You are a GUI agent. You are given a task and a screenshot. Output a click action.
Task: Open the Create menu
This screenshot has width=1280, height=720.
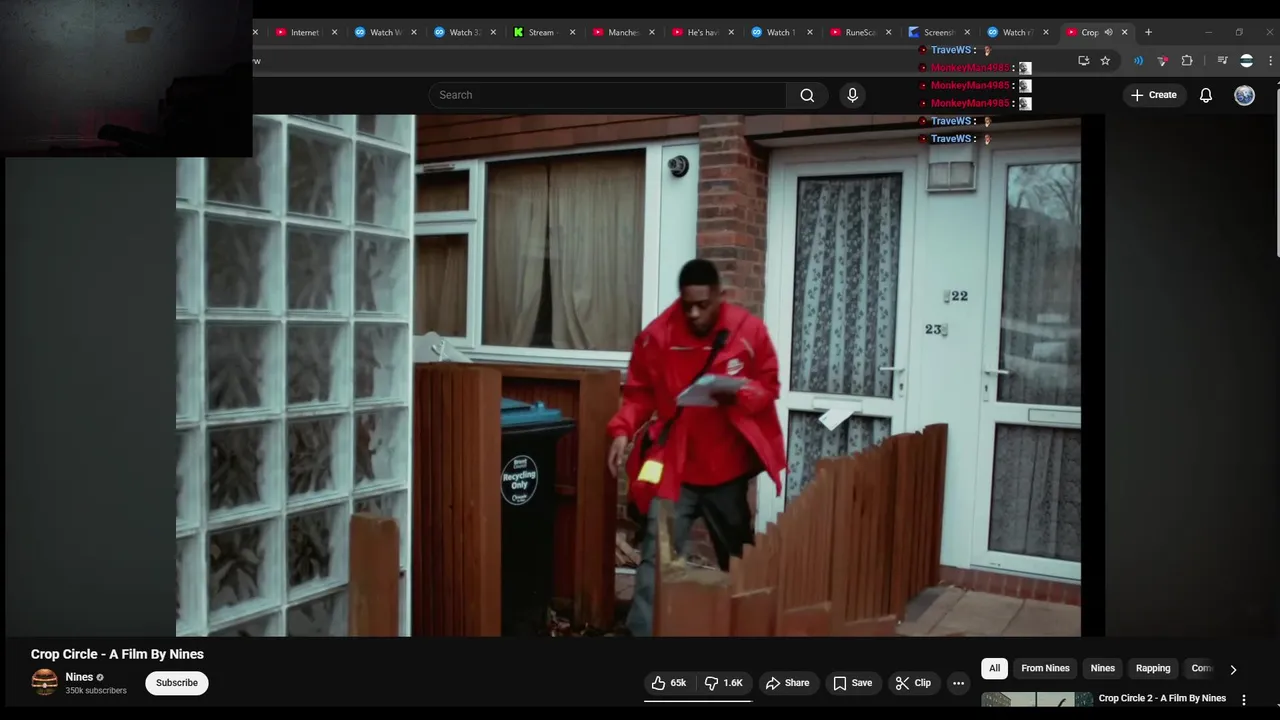tap(1153, 95)
